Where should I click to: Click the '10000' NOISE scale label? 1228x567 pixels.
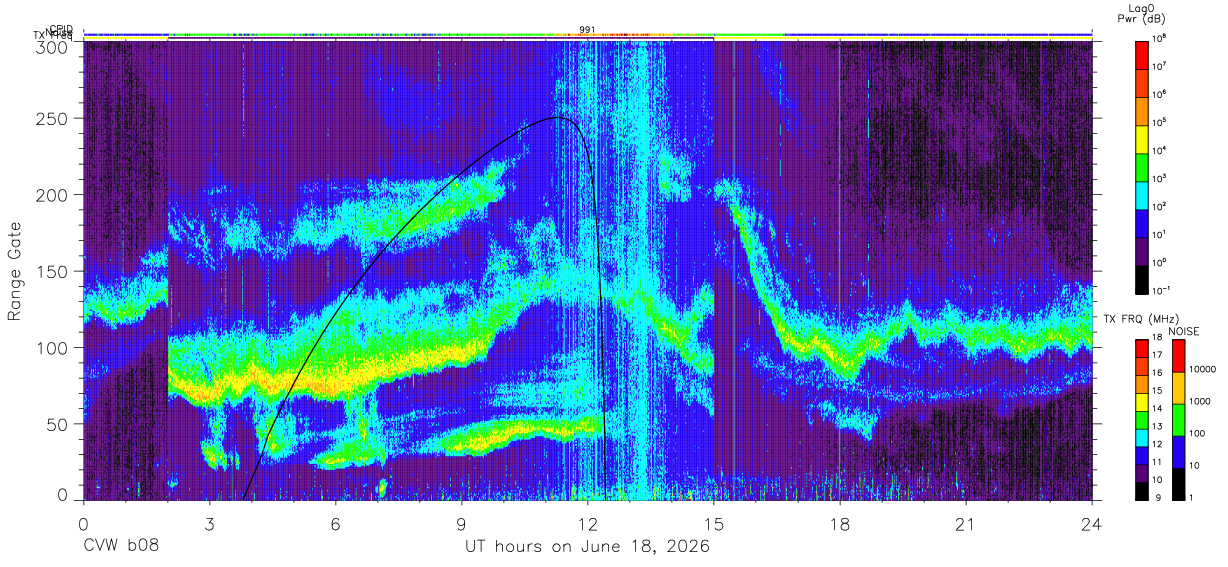click(x=1204, y=370)
